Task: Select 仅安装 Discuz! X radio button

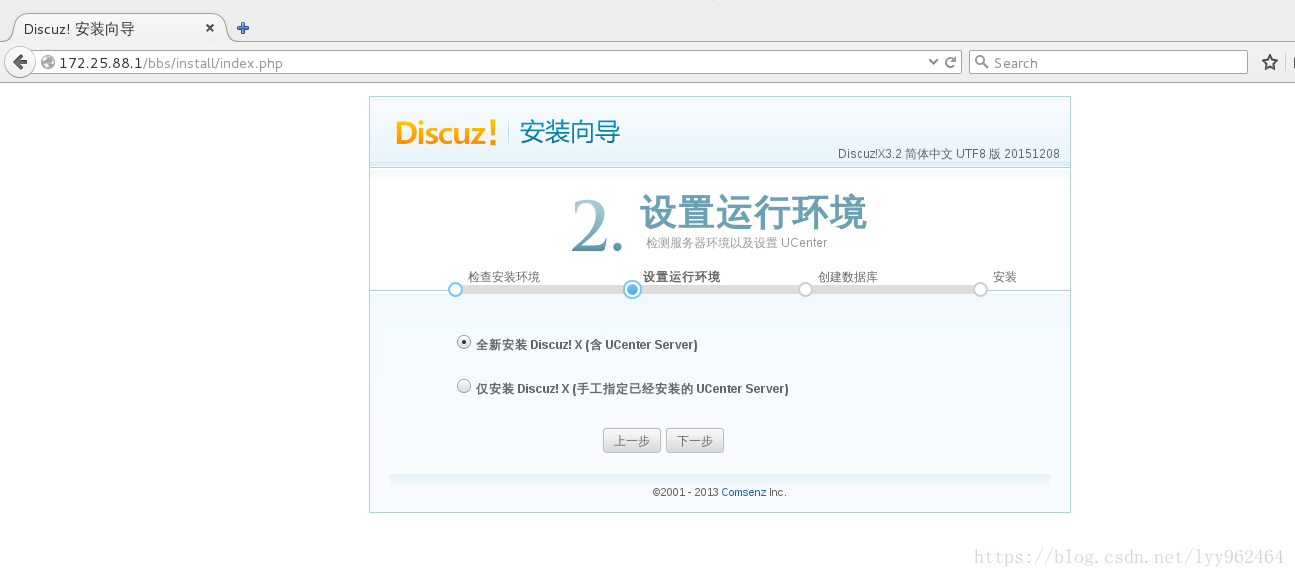Action: pyautogui.click(x=464, y=386)
